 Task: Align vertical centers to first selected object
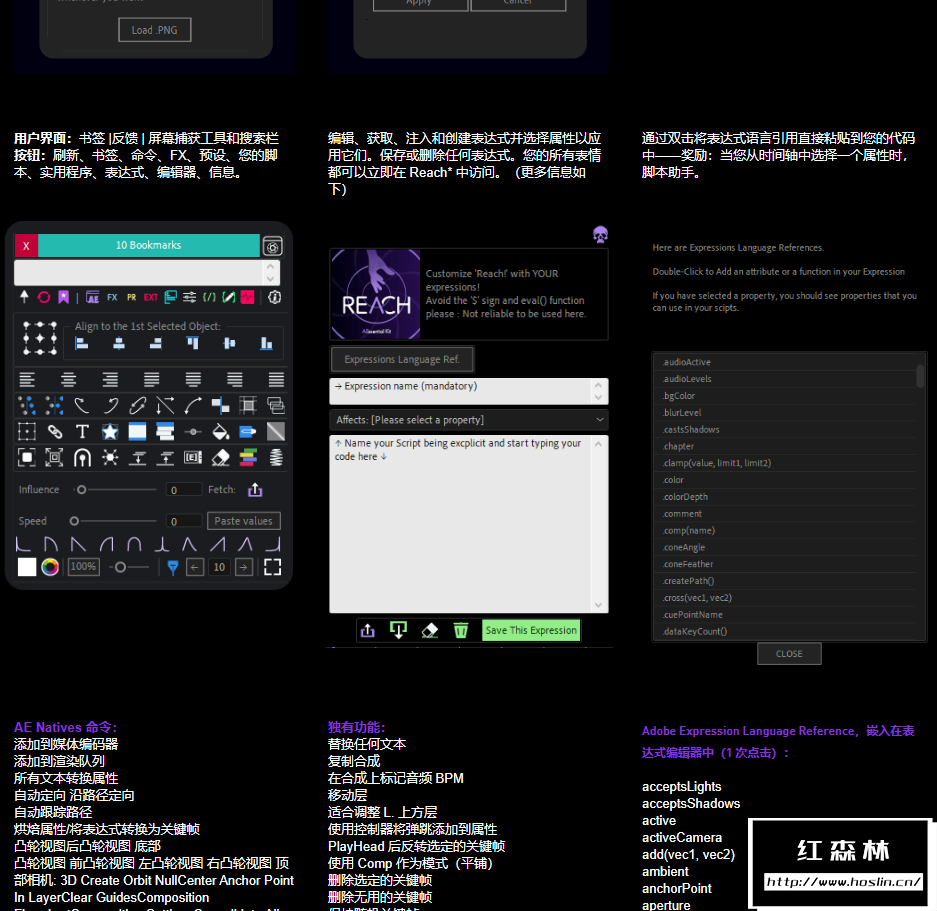point(229,343)
